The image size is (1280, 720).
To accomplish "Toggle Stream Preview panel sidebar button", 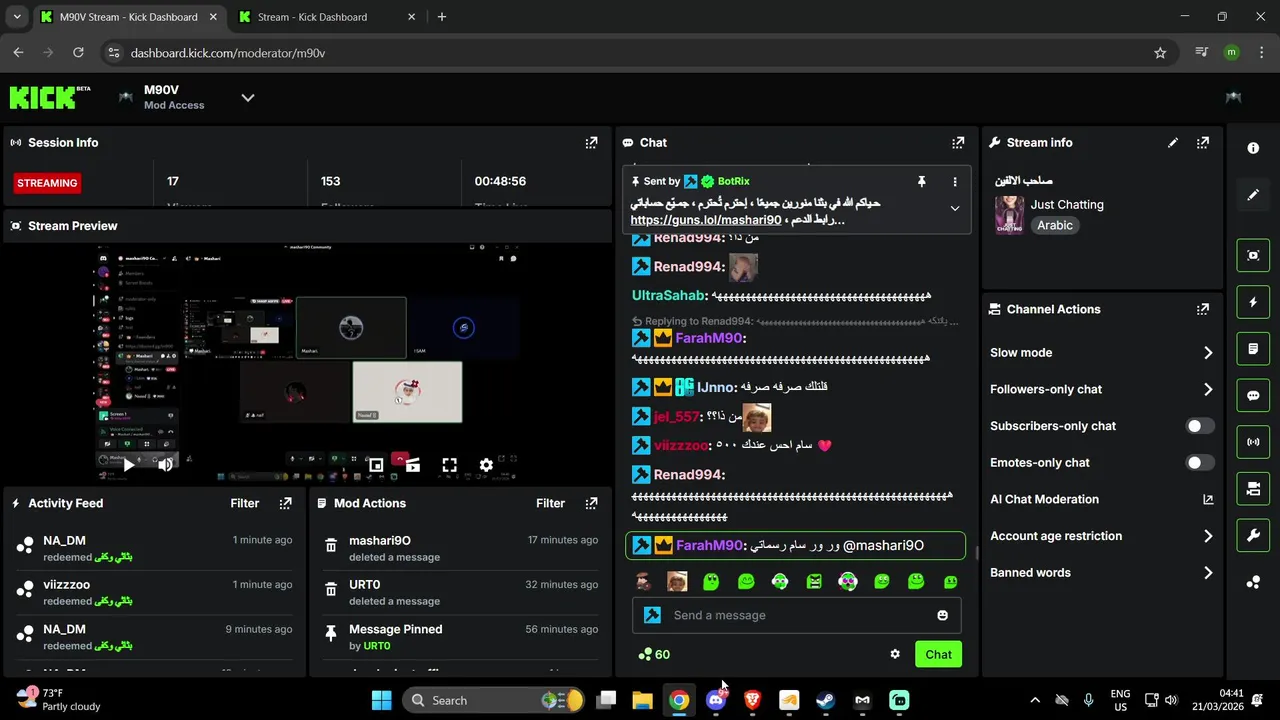I will 1253,255.
